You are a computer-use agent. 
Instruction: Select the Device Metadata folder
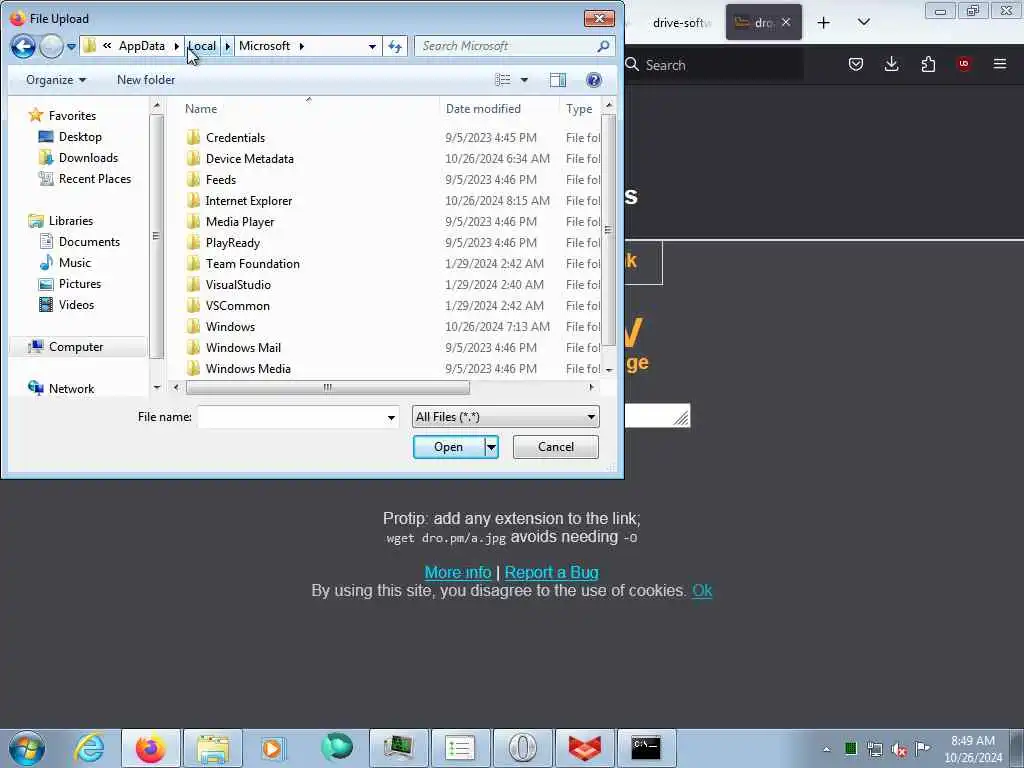(x=249, y=159)
